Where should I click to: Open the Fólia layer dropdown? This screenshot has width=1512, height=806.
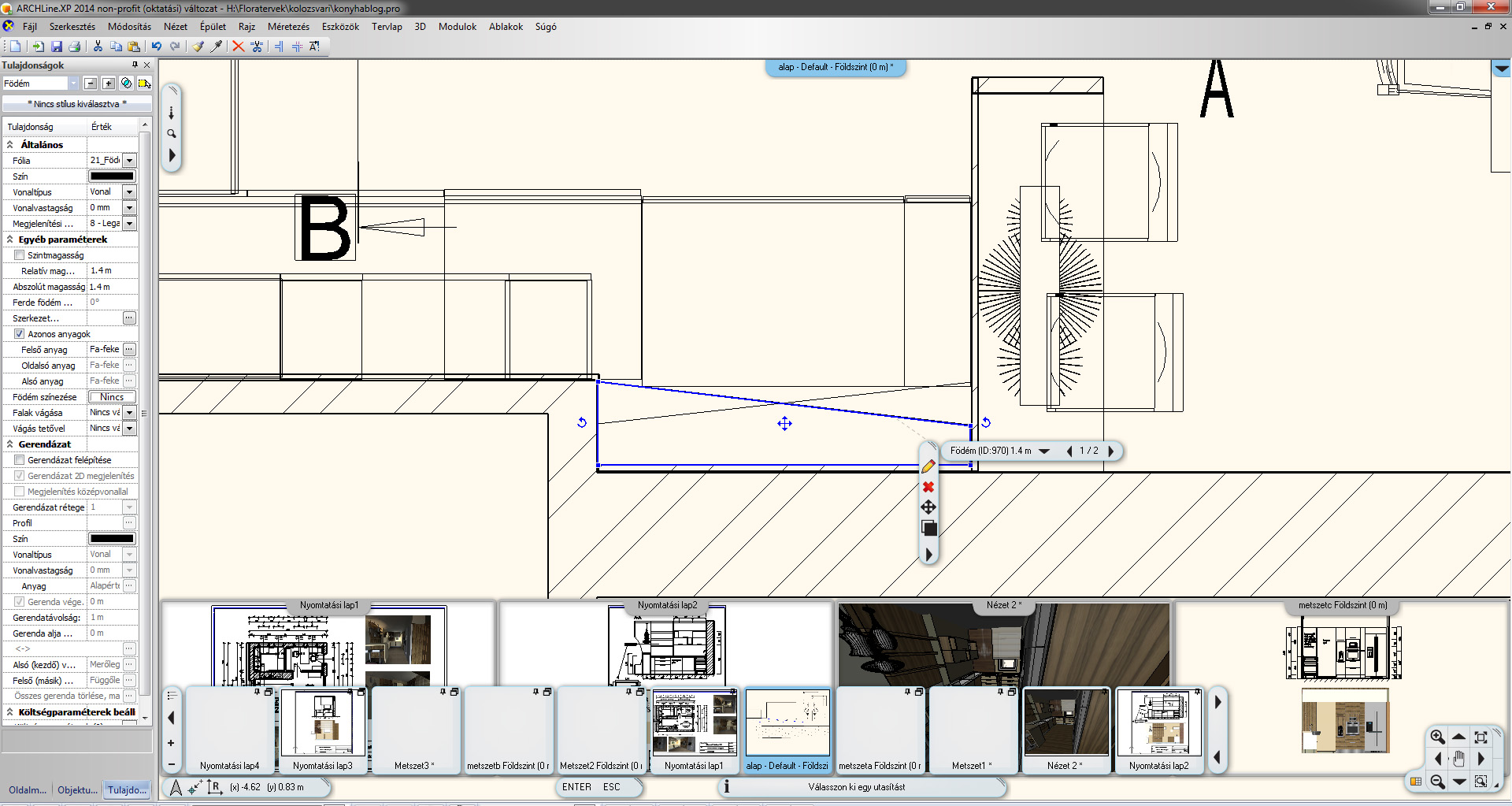pos(130,161)
